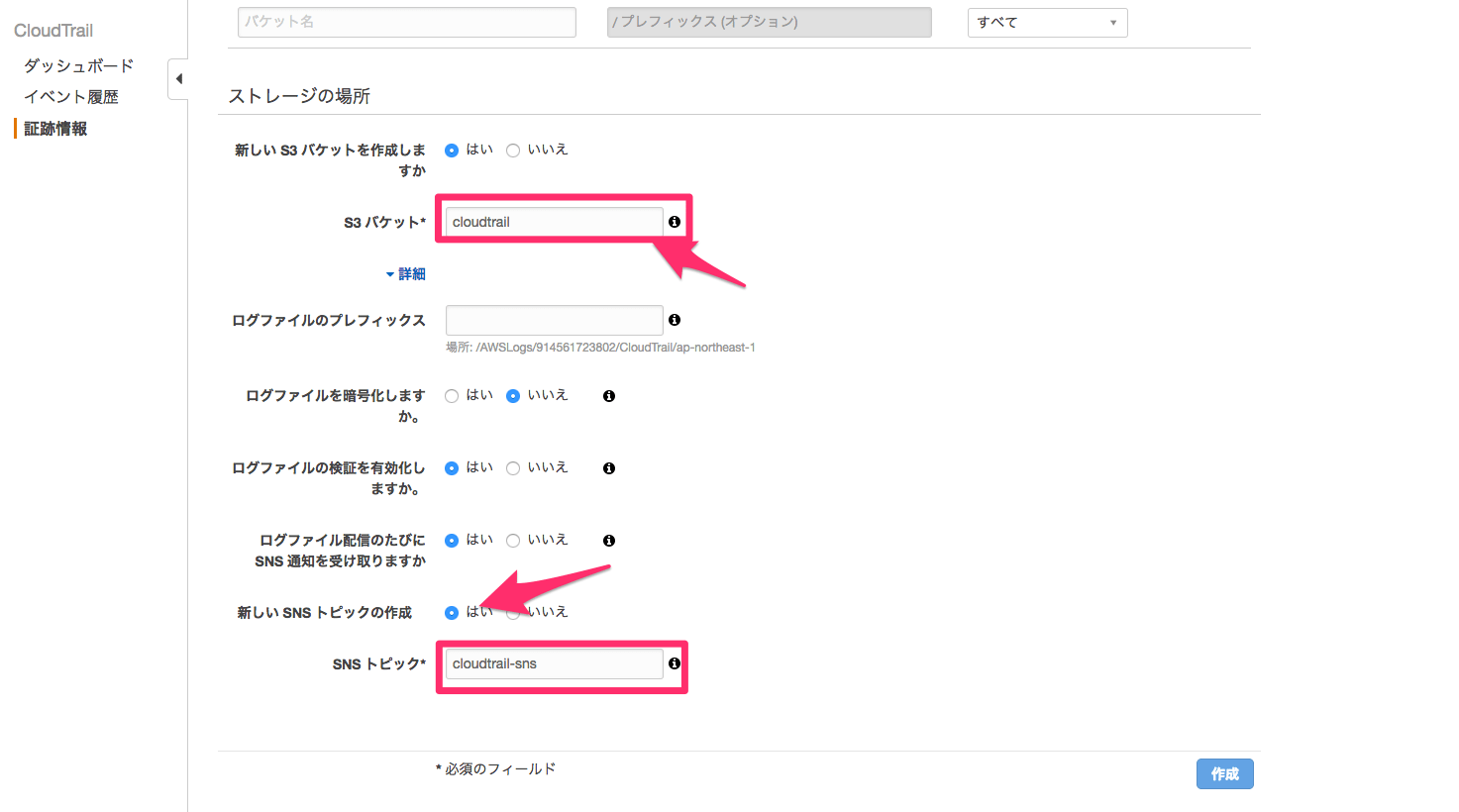Click info icon for SNS notification option

(x=609, y=541)
